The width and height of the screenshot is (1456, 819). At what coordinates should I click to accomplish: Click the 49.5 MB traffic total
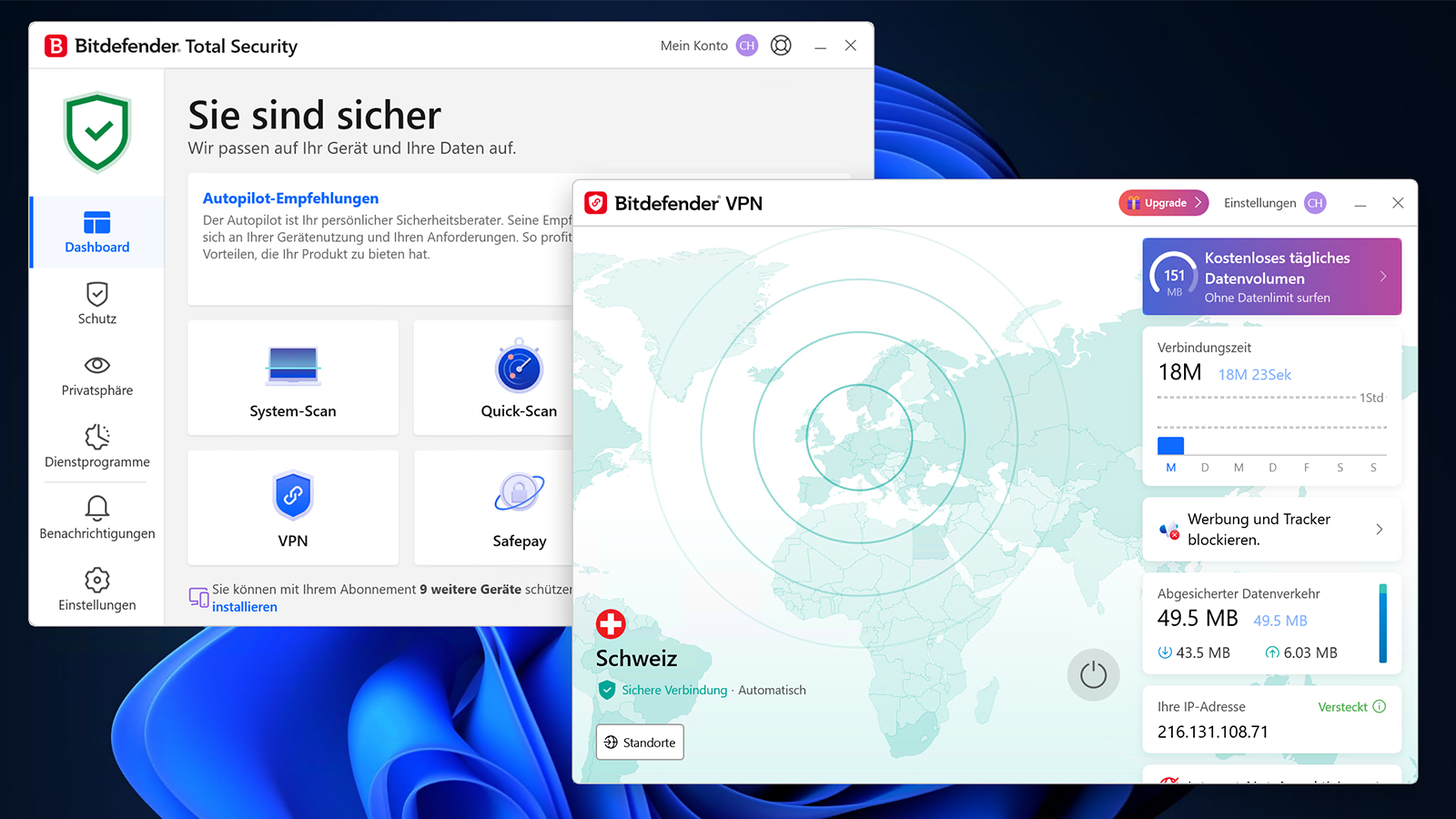click(1198, 619)
